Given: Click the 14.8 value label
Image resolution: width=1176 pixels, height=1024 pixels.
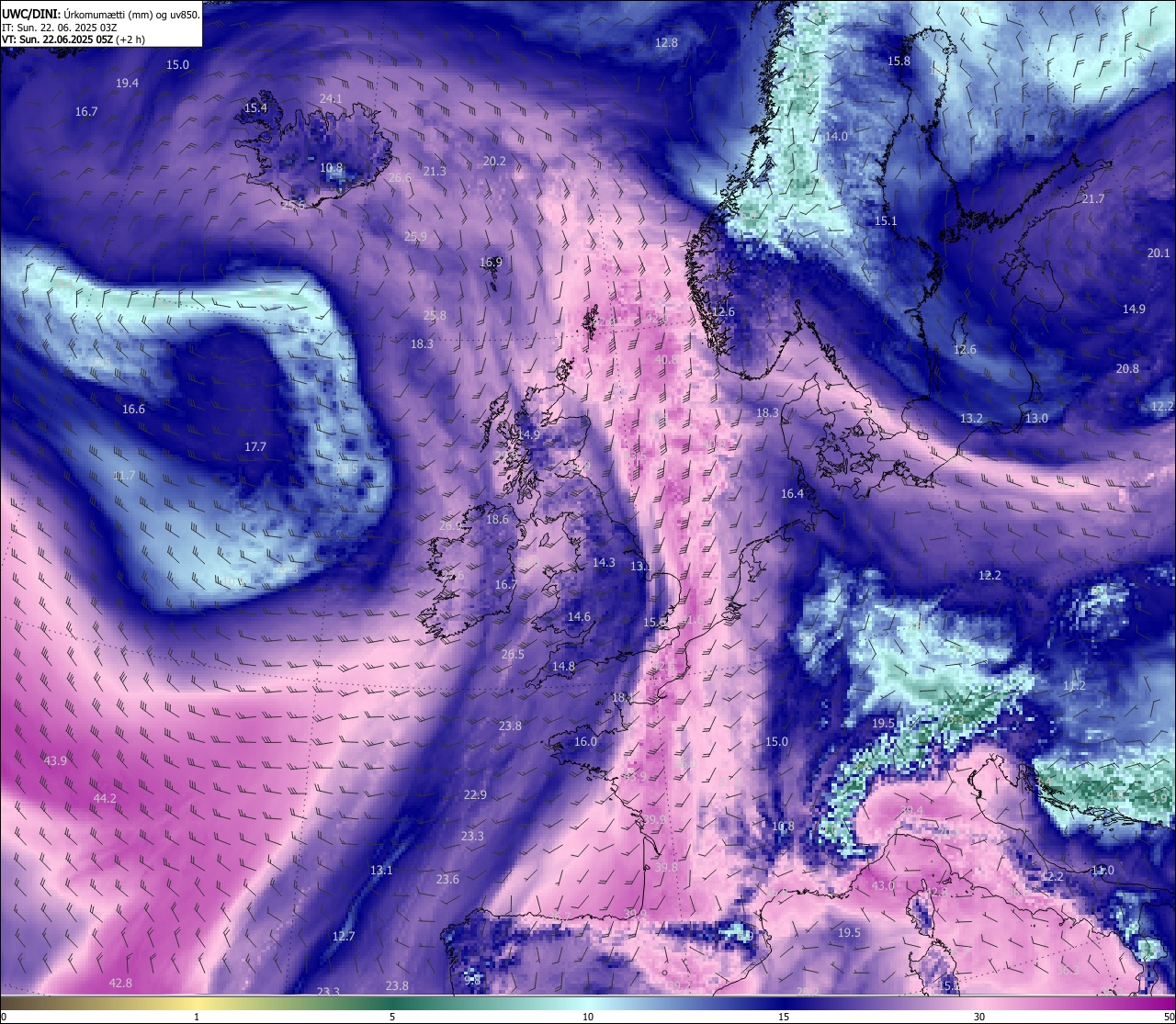Looking at the screenshot, I should pyautogui.click(x=563, y=667).
